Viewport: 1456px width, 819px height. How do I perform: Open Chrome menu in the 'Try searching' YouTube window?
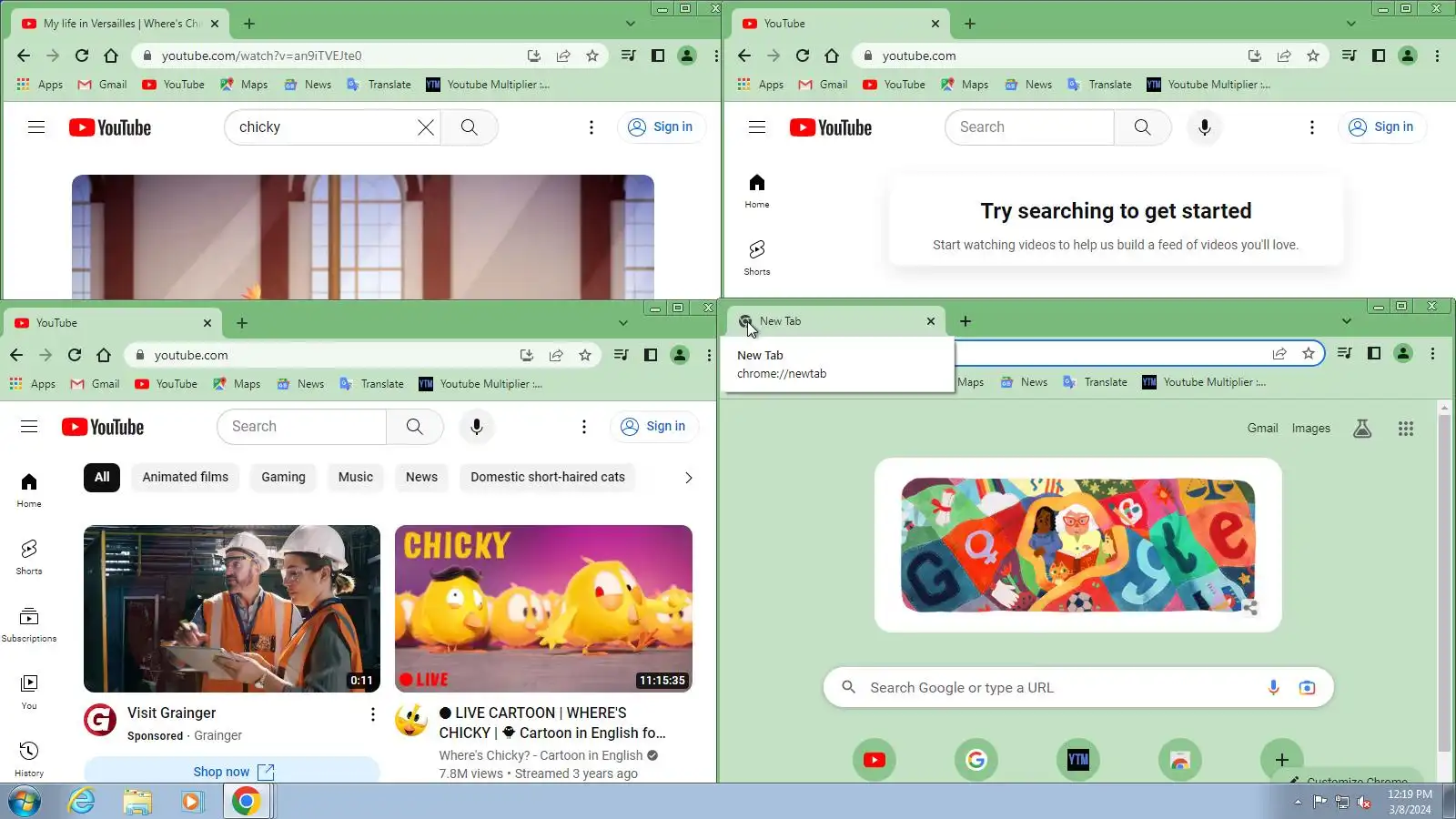1437,56
